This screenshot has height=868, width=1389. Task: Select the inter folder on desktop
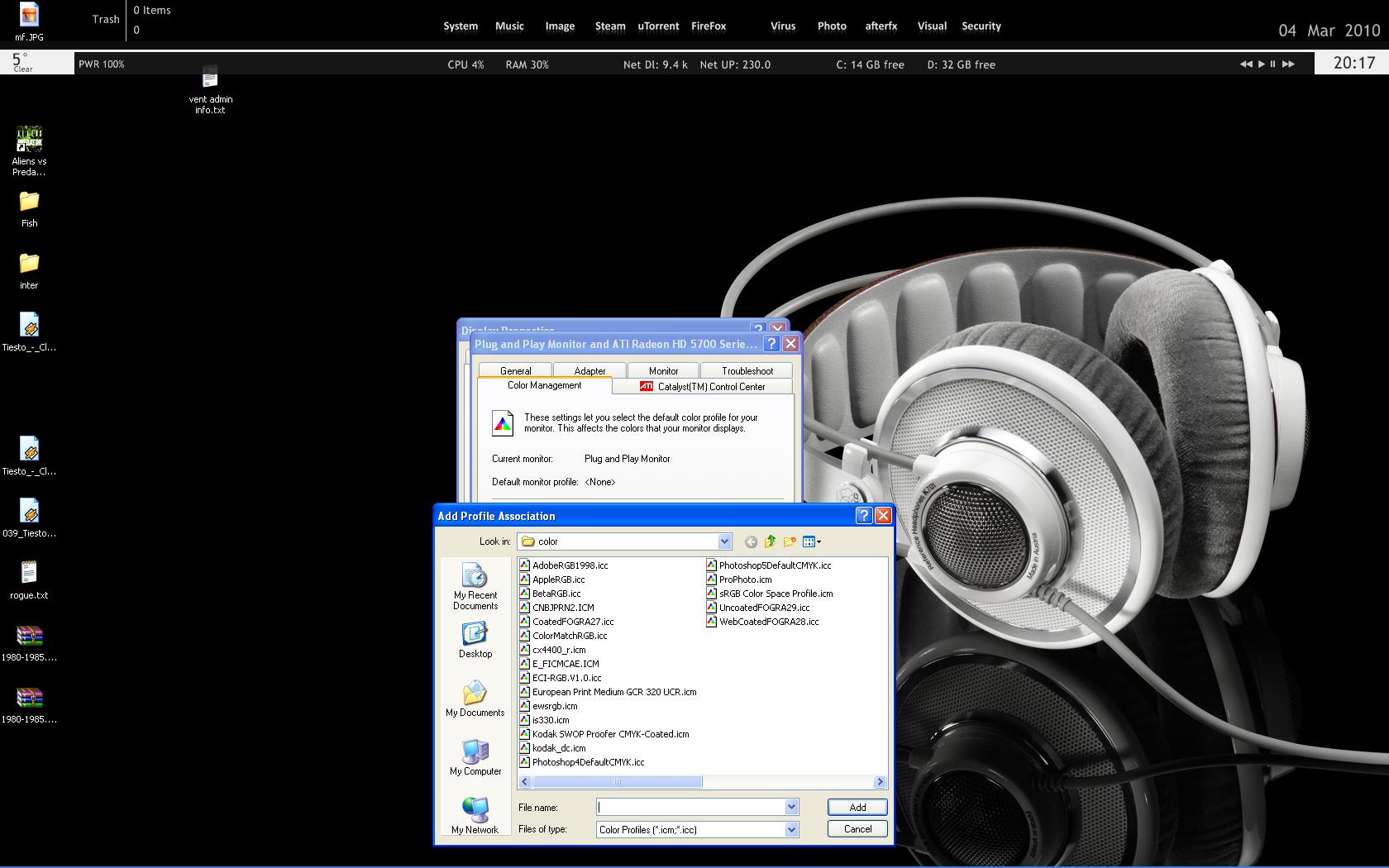(29, 271)
